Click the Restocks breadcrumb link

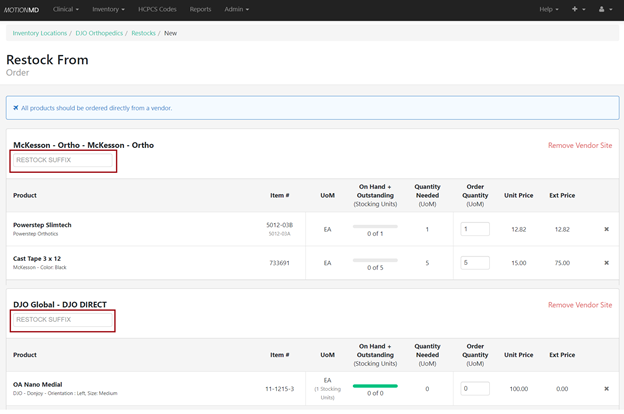coord(143,33)
